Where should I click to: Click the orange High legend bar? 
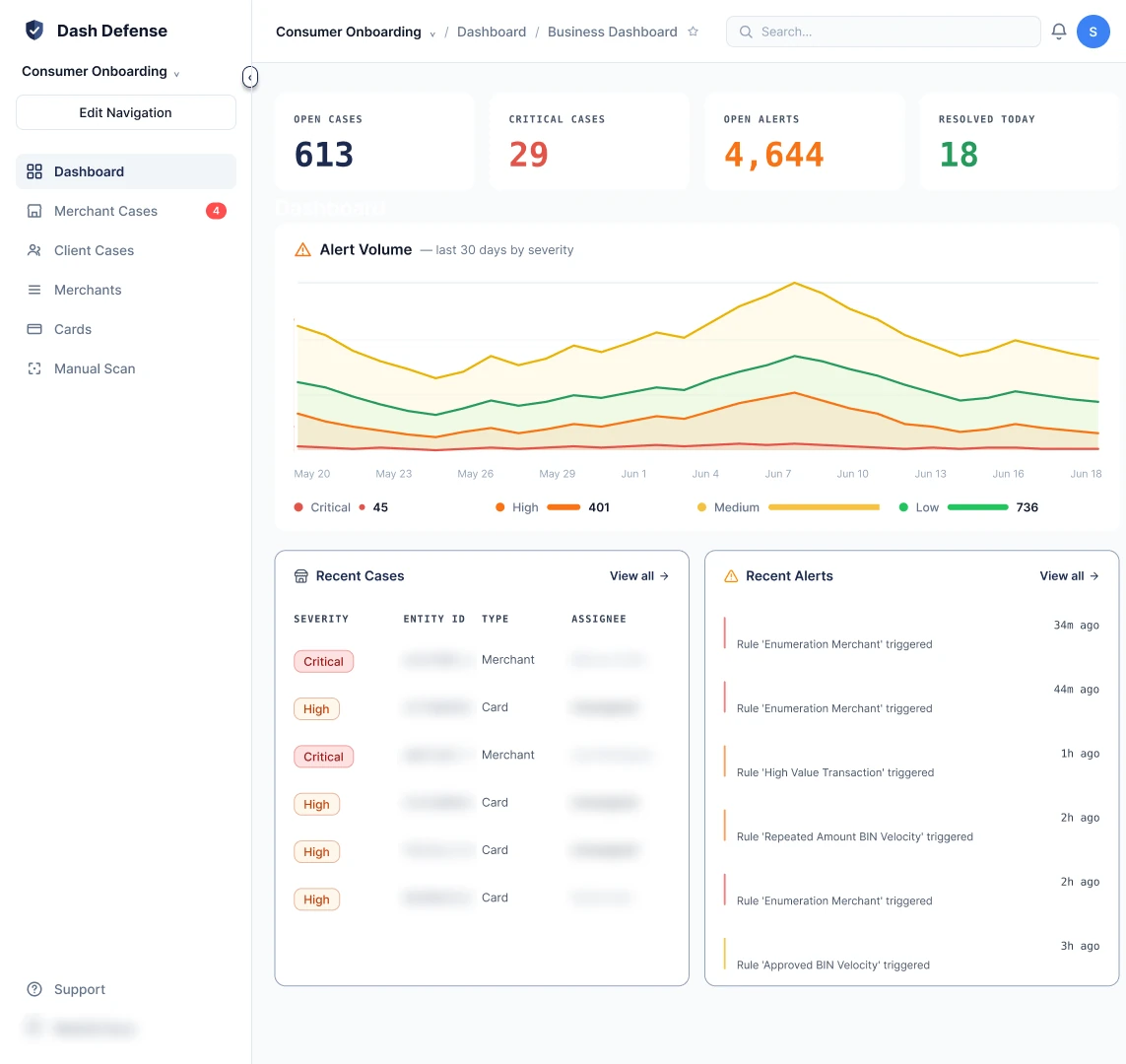click(x=563, y=506)
